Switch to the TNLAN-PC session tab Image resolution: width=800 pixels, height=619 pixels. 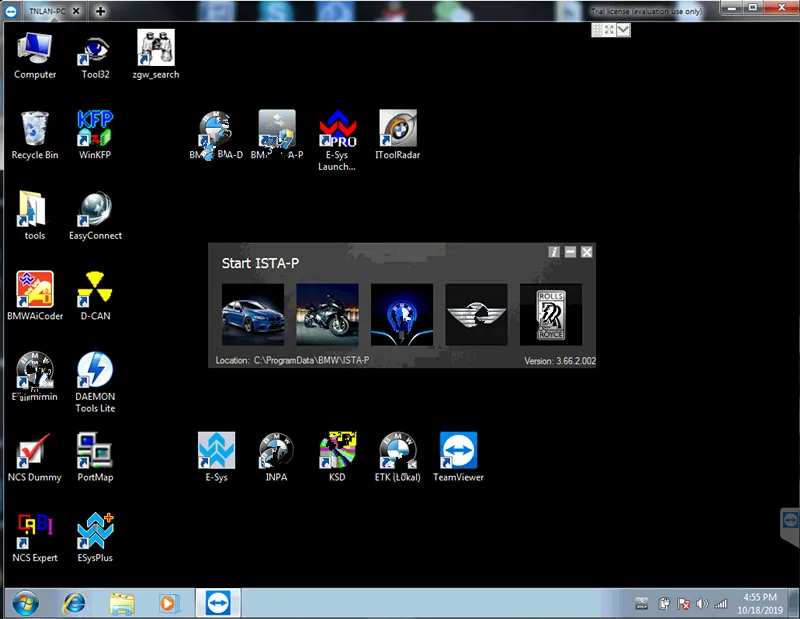click(x=47, y=11)
